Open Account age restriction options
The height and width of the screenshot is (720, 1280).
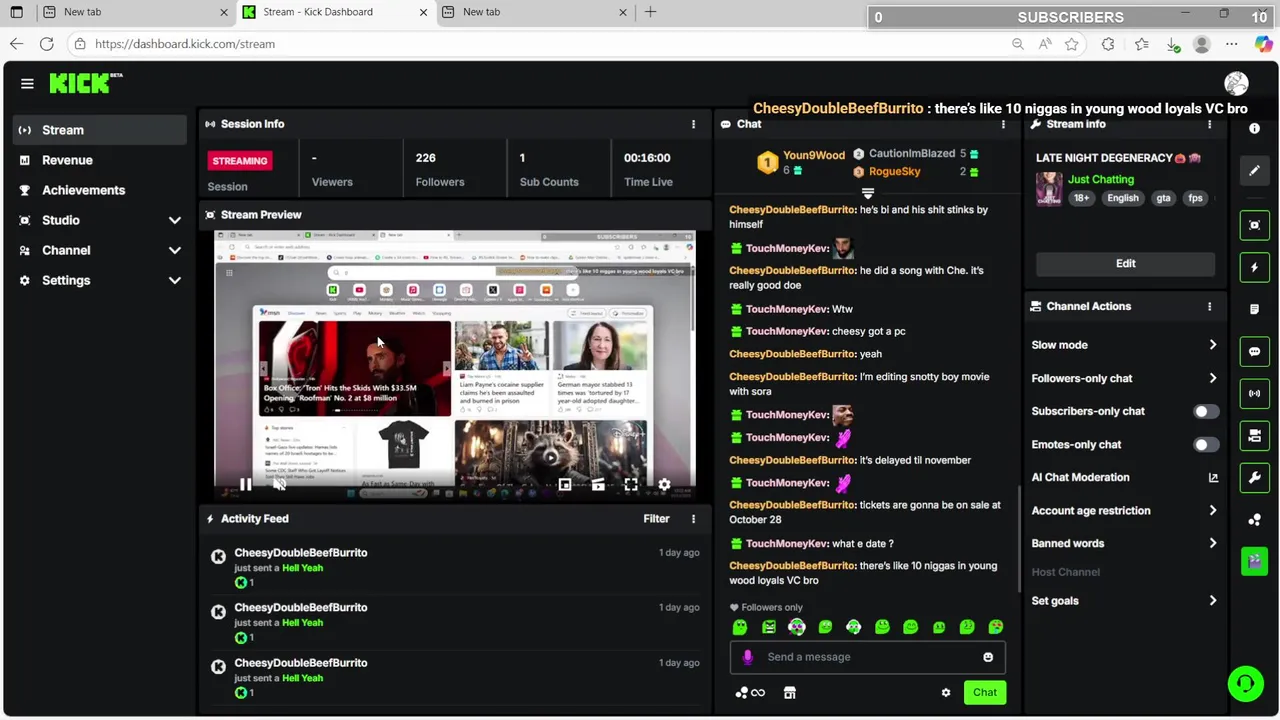[1125, 510]
